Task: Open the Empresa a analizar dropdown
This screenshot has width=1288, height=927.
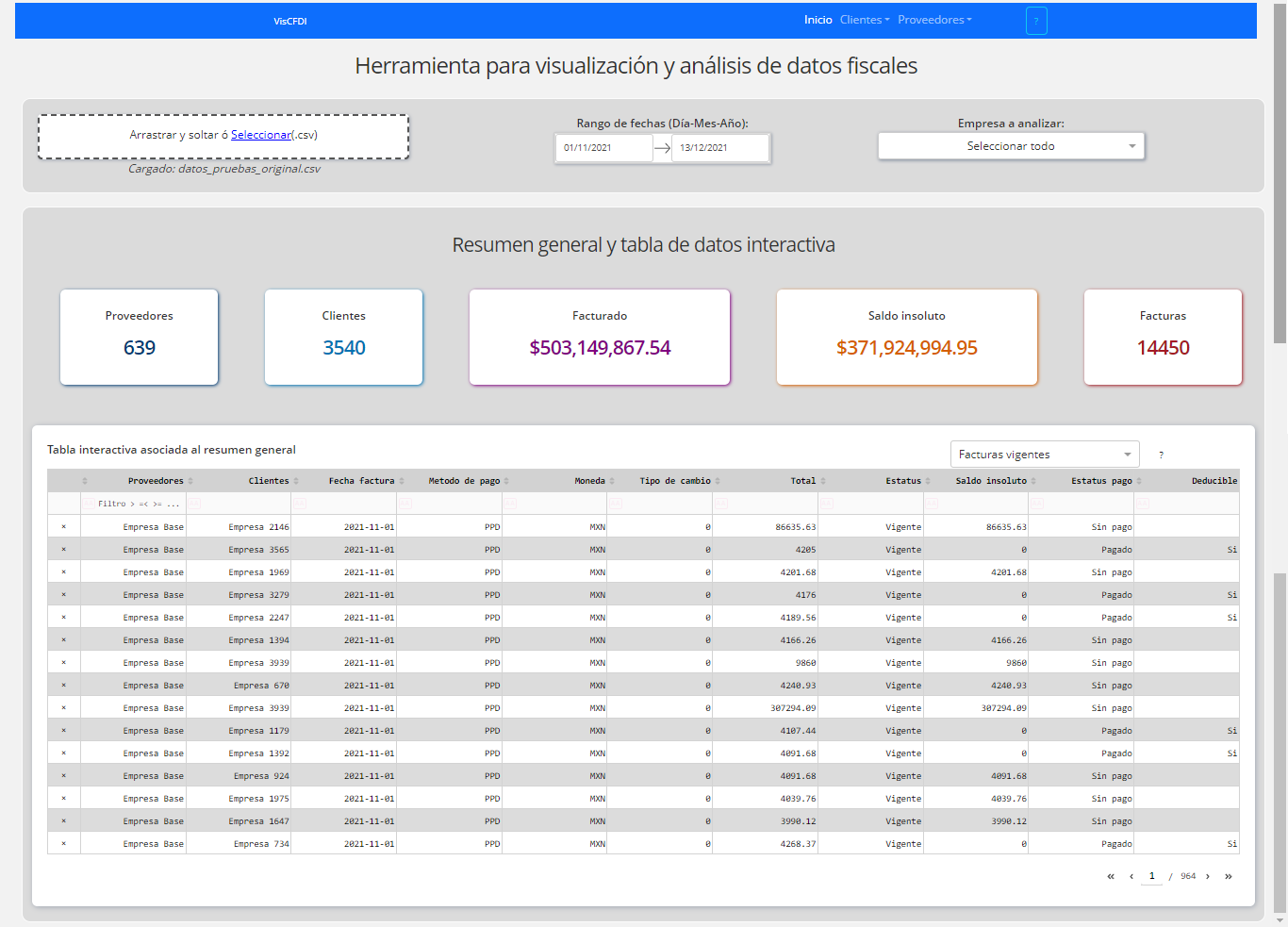Action: tap(1011, 146)
